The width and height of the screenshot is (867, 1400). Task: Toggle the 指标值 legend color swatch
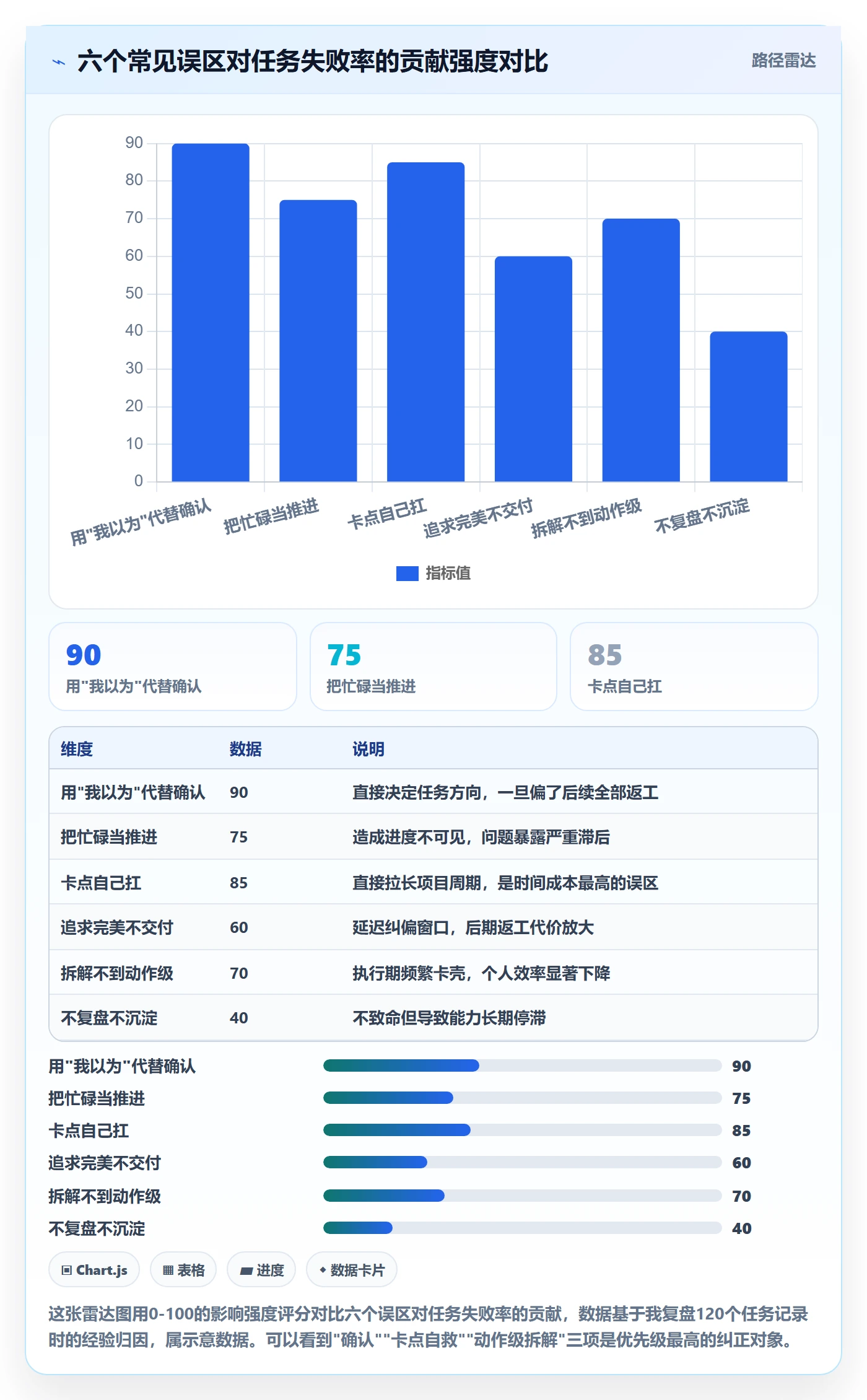coord(407,574)
